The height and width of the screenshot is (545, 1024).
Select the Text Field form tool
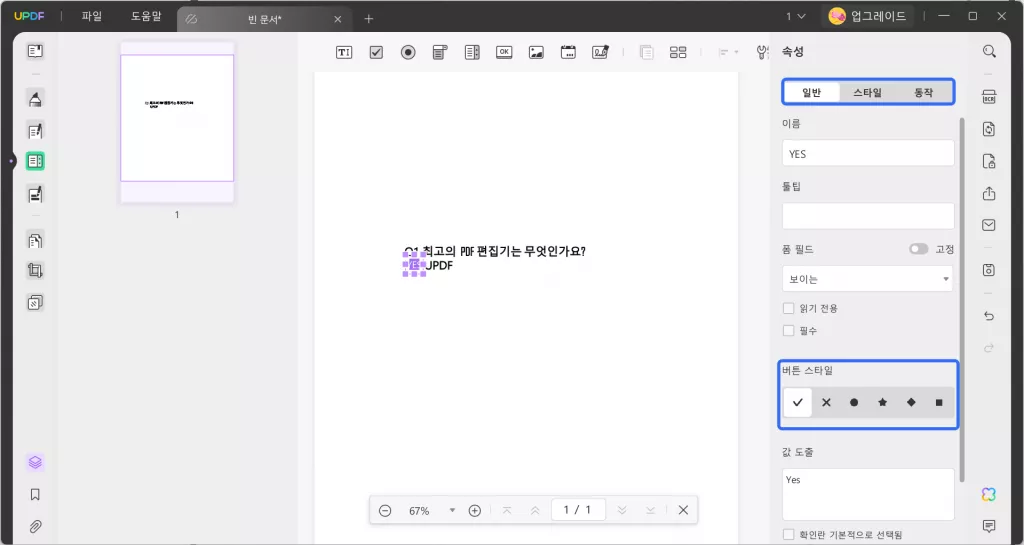tap(344, 53)
